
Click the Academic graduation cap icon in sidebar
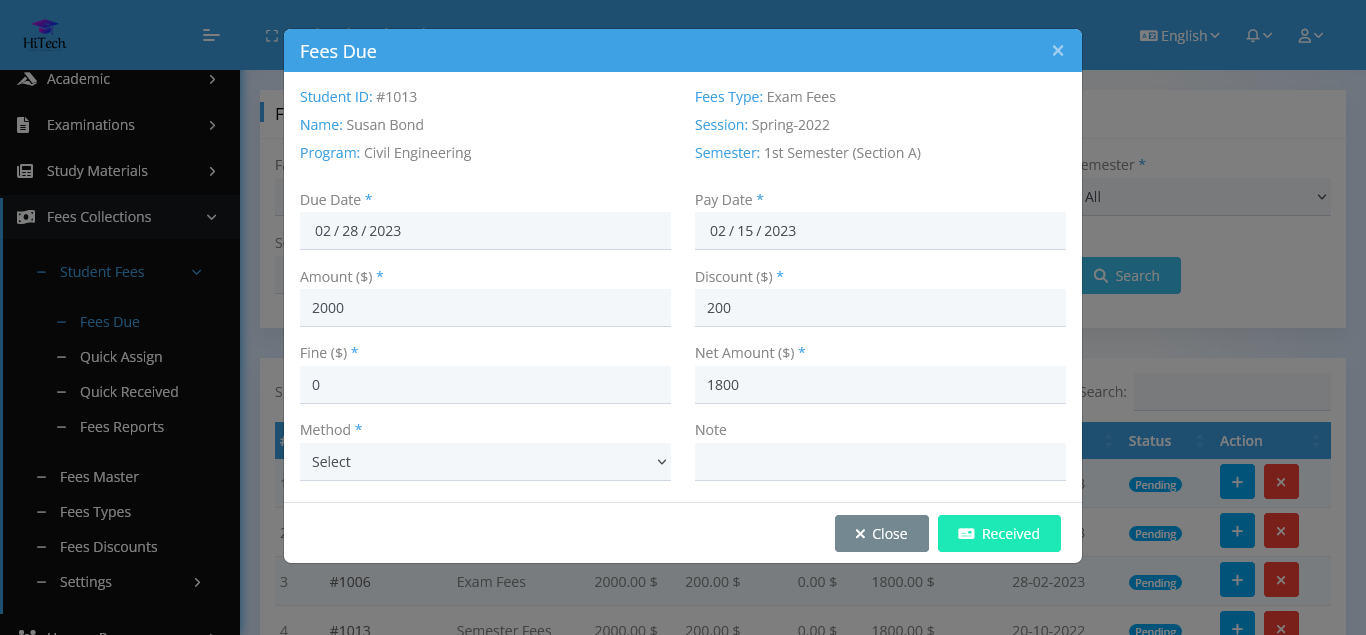coord(28,79)
